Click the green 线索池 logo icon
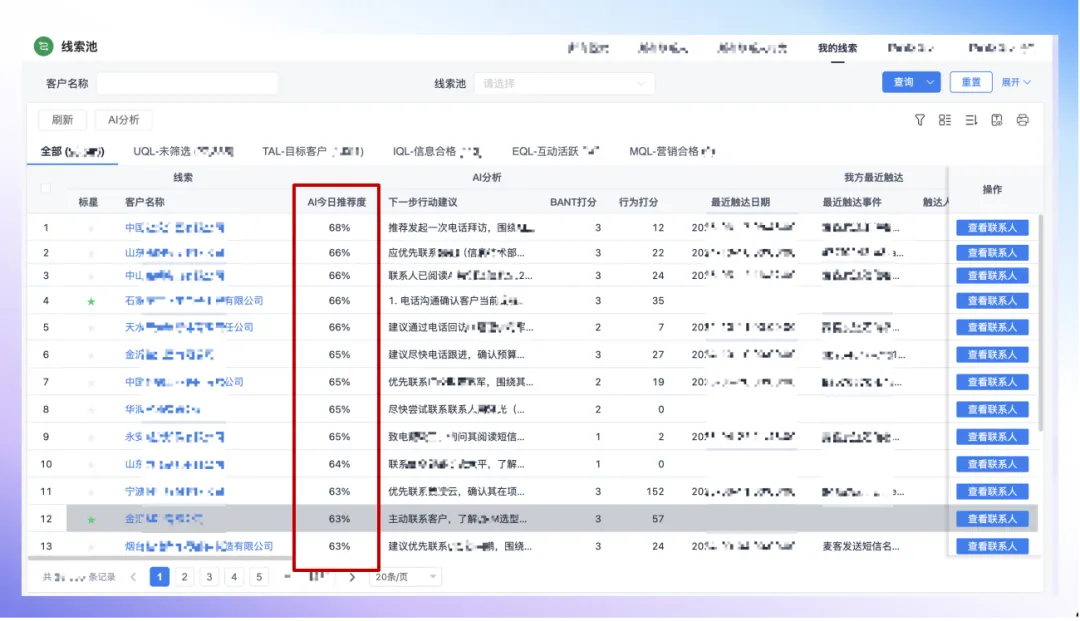Viewport: 1080px width, 621px height. [x=43, y=46]
